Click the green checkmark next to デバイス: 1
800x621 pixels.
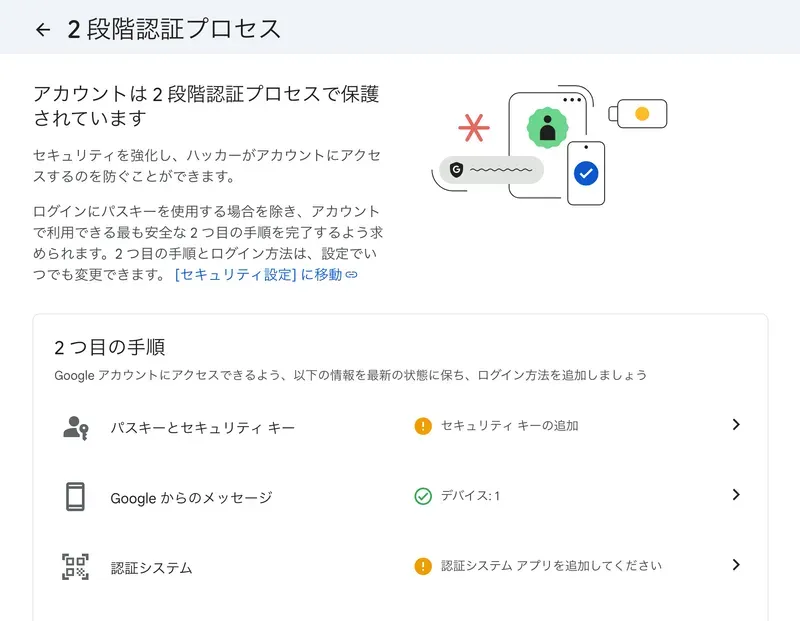pos(421,495)
